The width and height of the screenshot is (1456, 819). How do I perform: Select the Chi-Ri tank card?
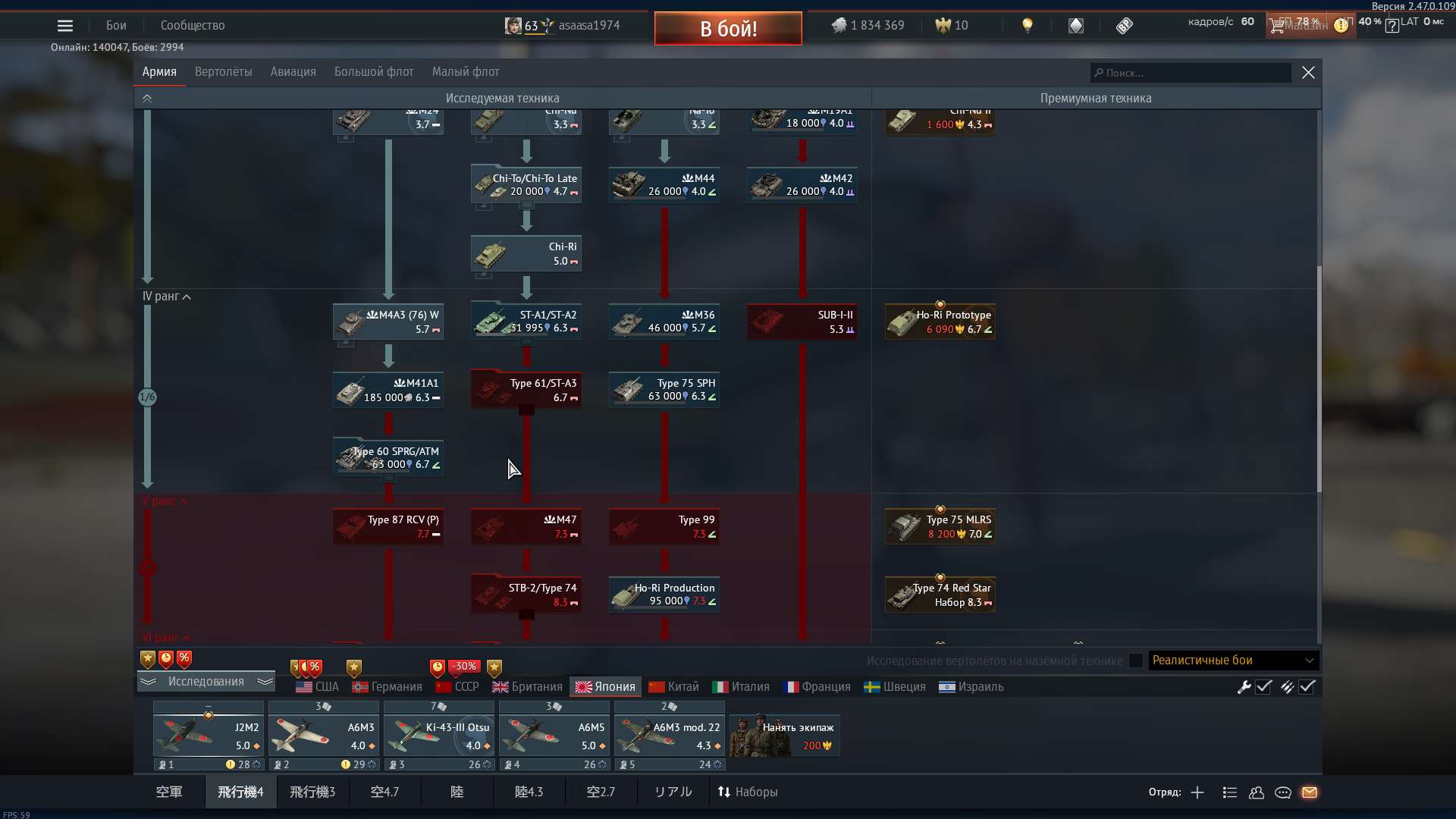pos(526,253)
